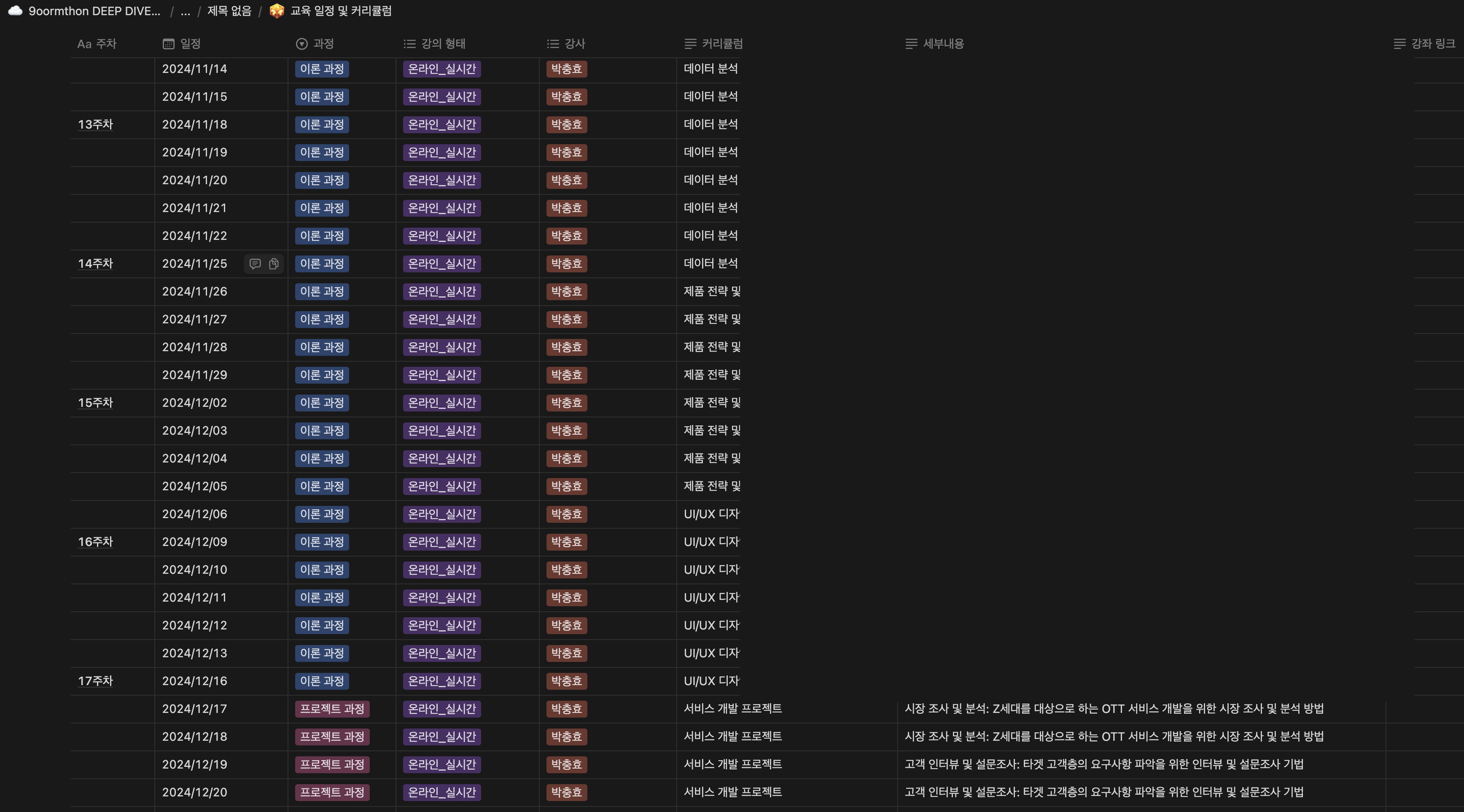1464x812 pixels.
Task: Select 서비스 개발 프로젝트 cell on 2024/12/19
Action: point(787,764)
